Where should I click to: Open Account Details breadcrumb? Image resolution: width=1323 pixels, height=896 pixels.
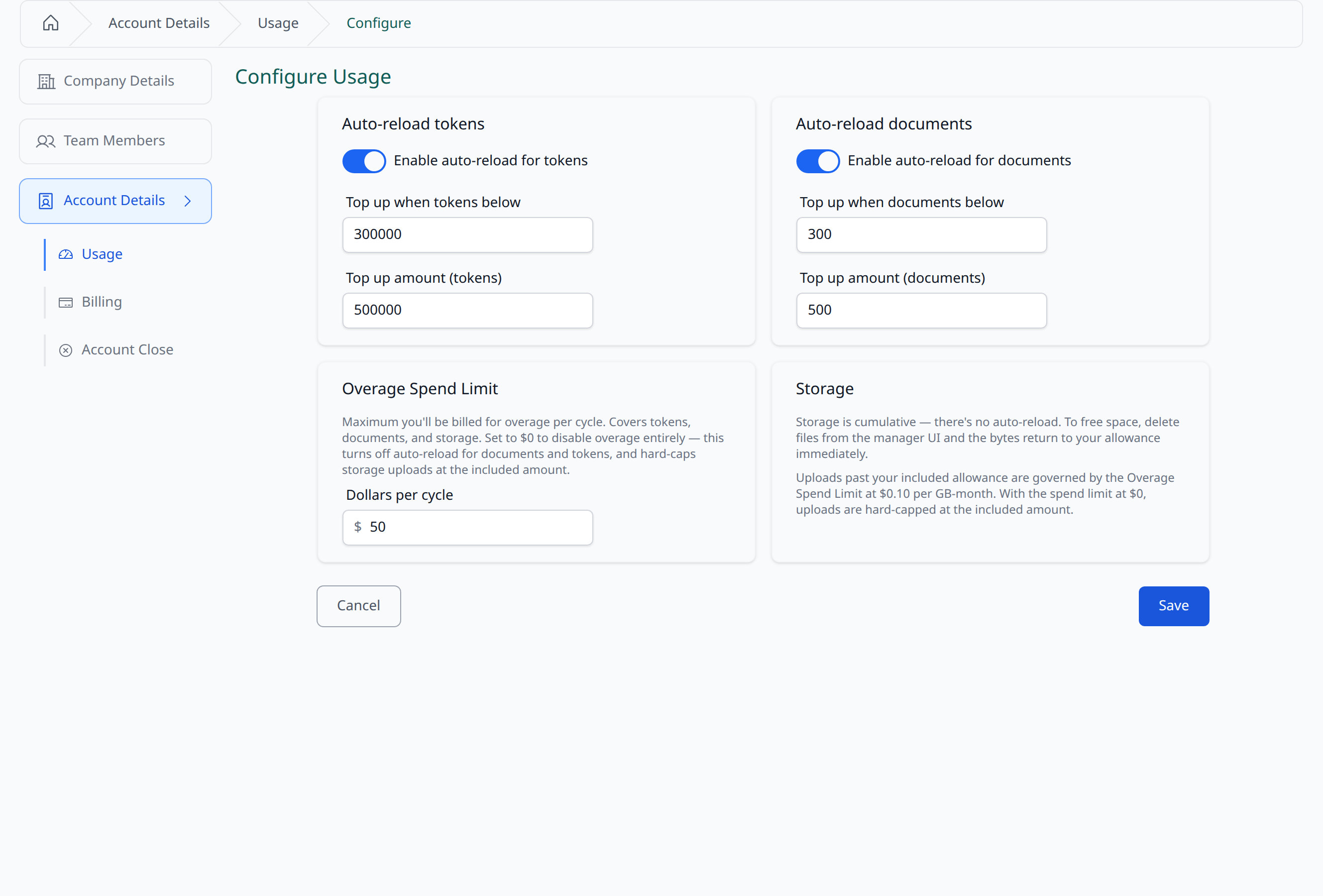[x=159, y=23]
